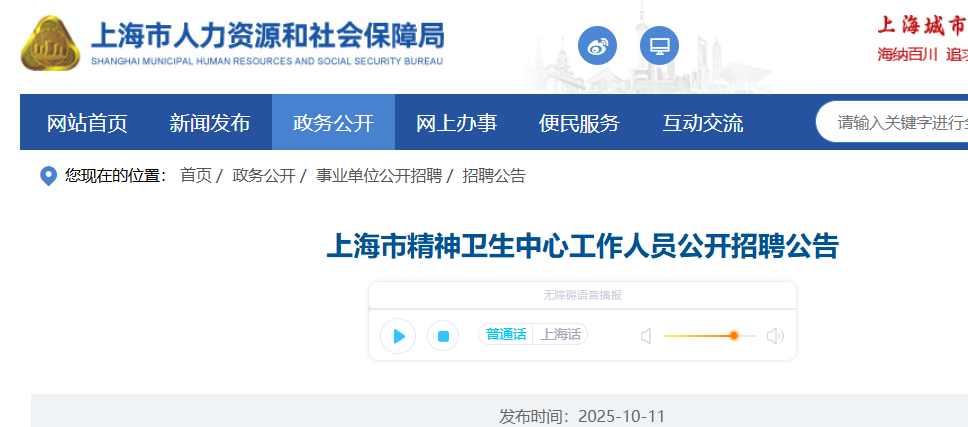This screenshot has height=427, width=968.
Task: Click the blue location pin icon
Action: coord(48,176)
